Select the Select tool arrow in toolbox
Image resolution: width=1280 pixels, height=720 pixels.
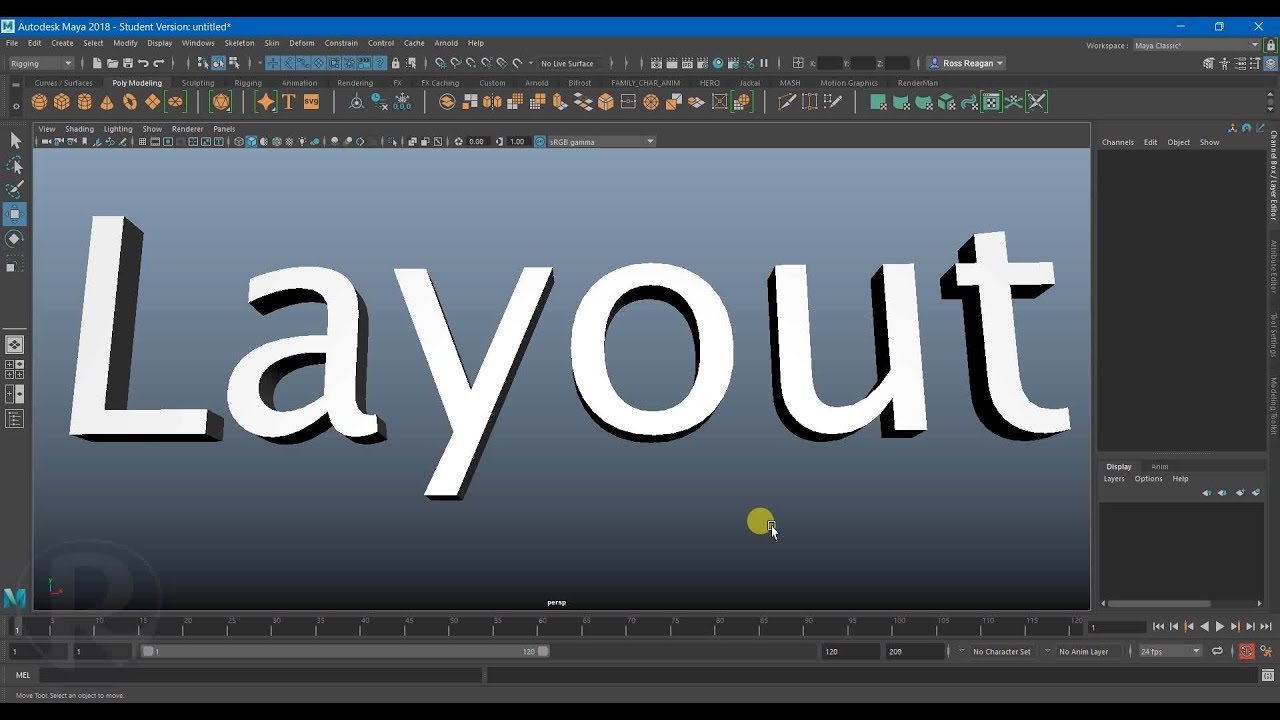15,141
